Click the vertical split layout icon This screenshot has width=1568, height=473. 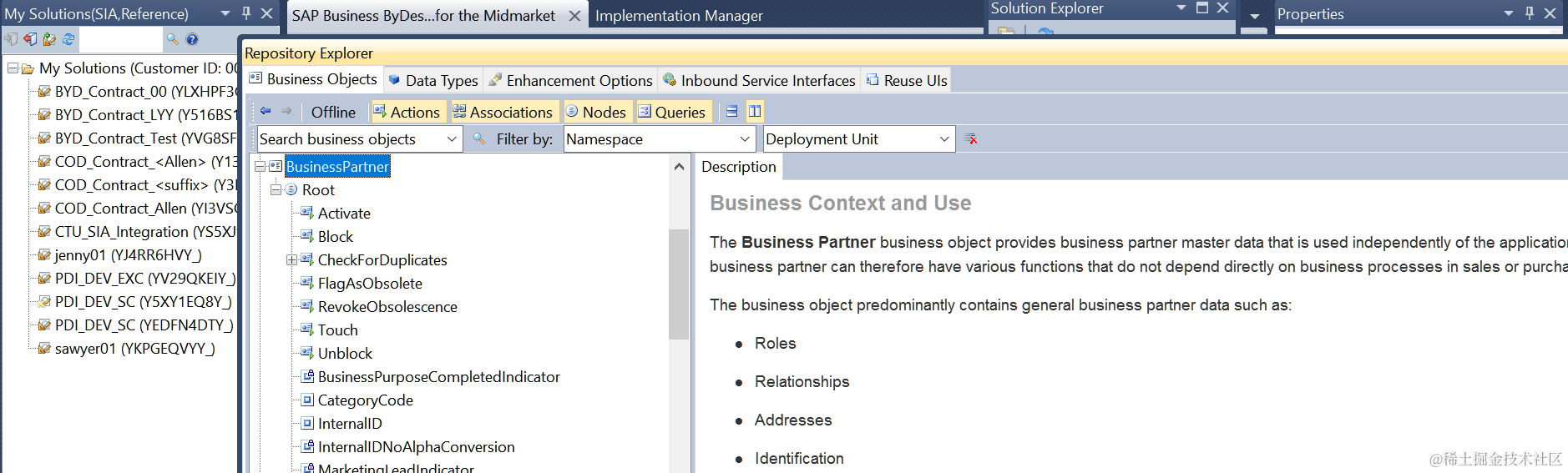(755, 111)
